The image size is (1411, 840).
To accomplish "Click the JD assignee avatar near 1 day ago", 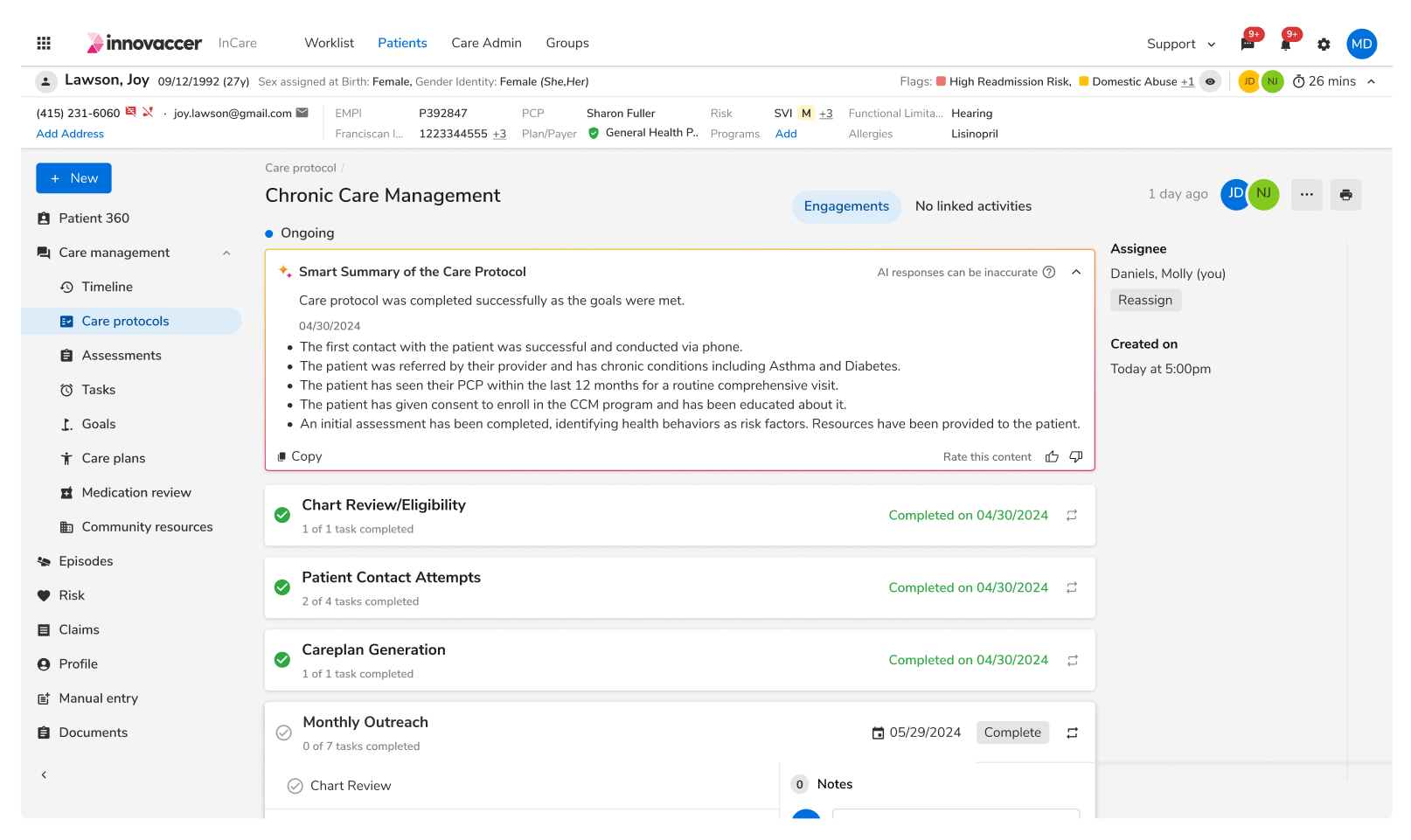I will (1234, 194).
